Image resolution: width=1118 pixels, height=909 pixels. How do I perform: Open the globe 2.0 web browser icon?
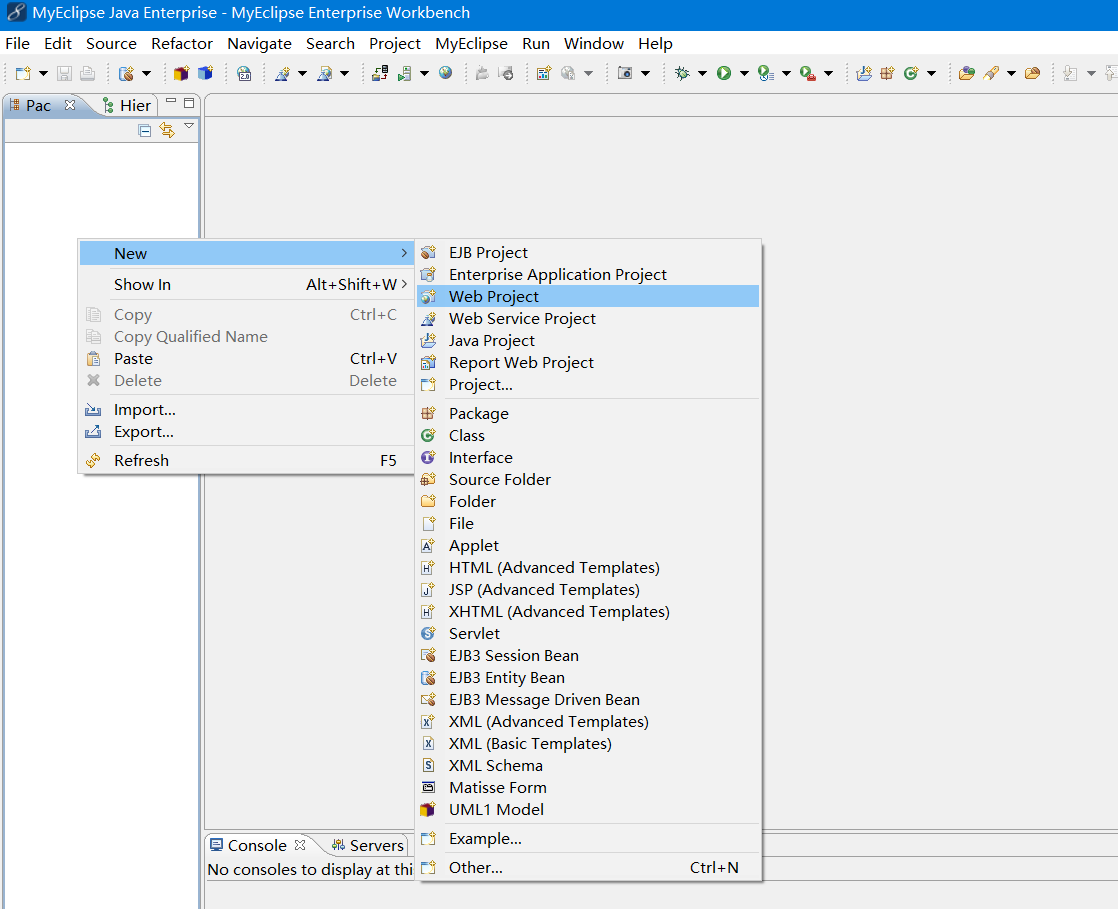click(244, 73)
